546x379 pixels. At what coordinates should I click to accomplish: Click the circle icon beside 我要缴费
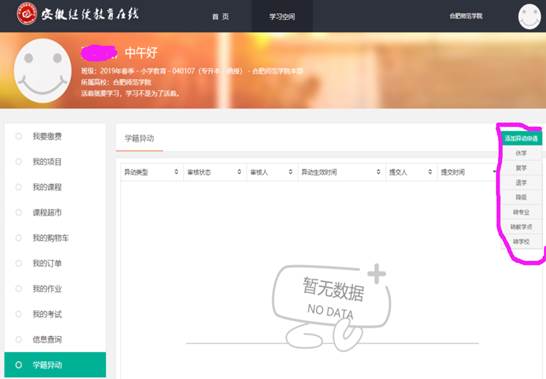(19, 136)
